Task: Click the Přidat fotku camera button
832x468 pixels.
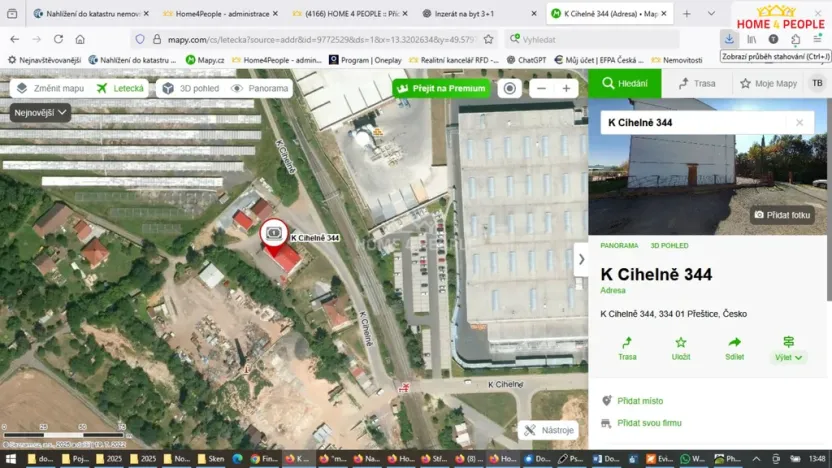Action: coord(782,215)
